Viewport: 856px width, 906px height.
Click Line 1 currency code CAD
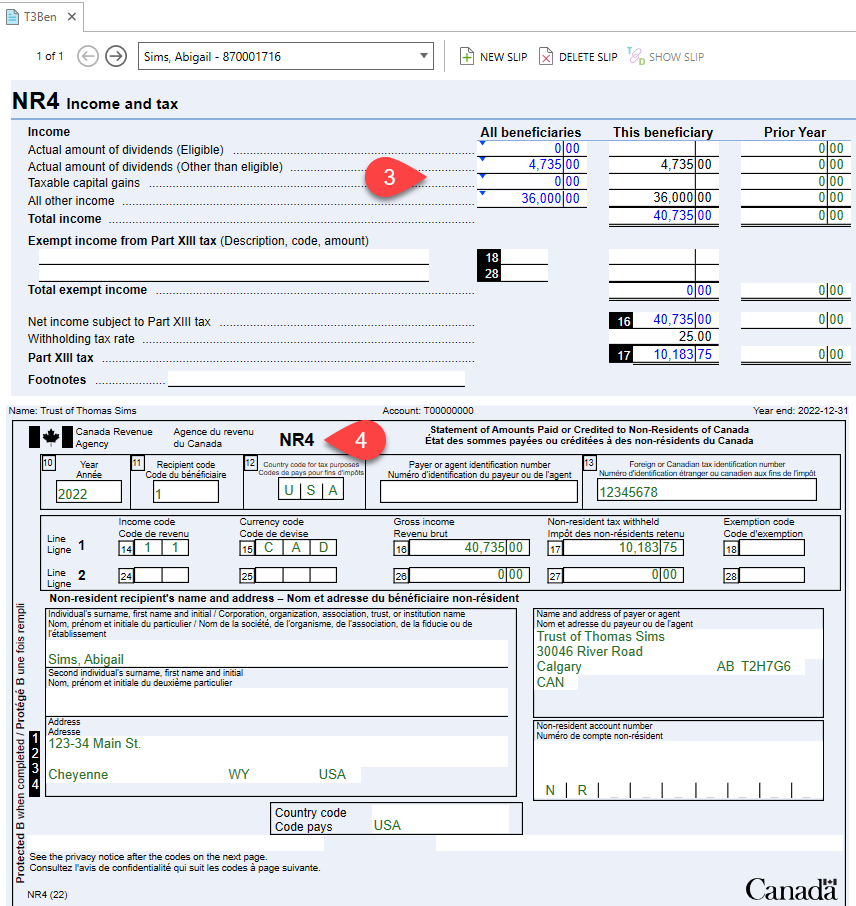(x=296, y=547)
